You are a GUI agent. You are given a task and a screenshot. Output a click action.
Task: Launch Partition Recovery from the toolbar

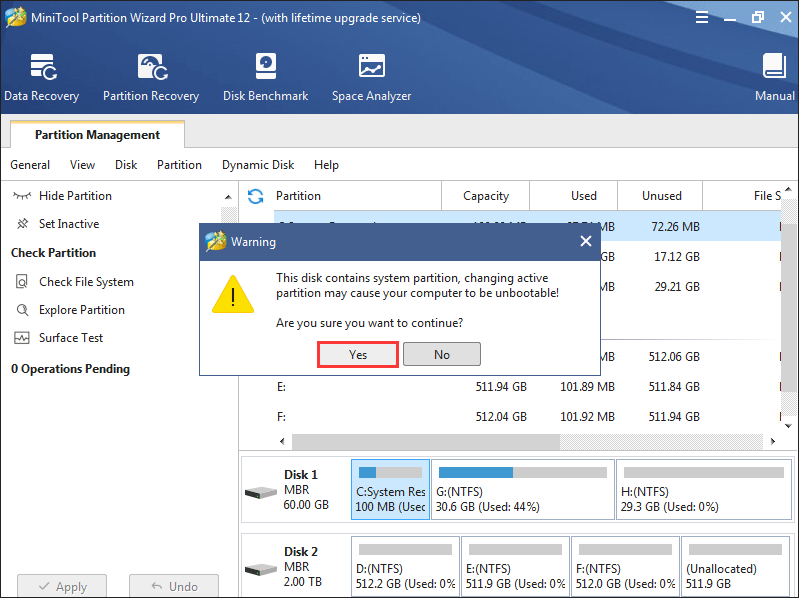pyautogui.click(x=151, y=77)
